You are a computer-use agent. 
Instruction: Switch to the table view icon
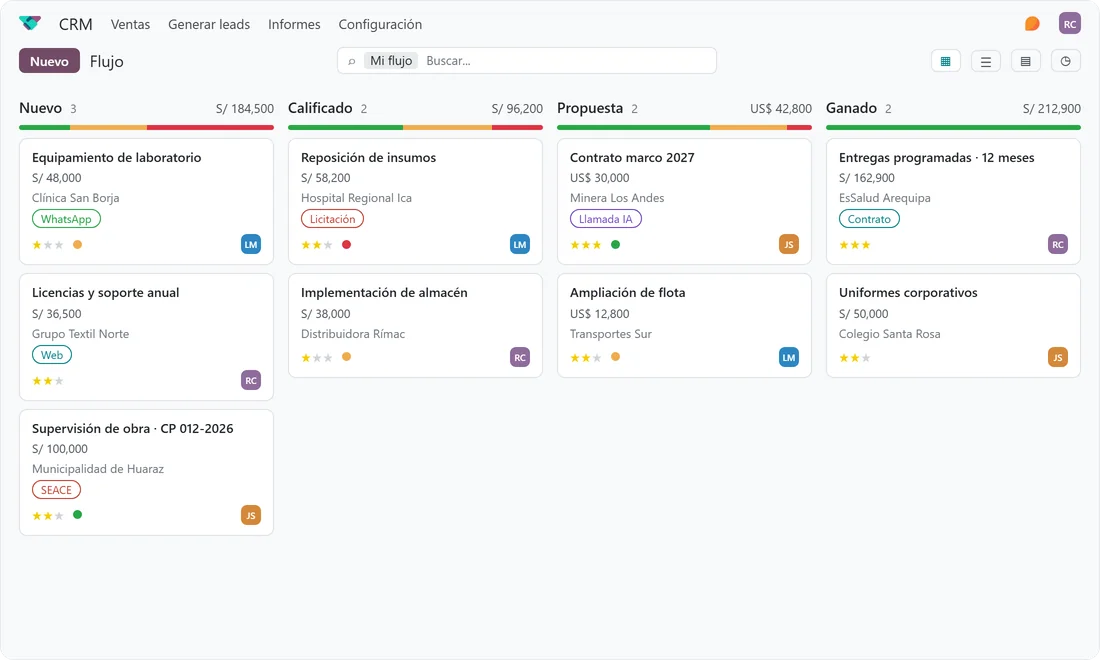(1025, 61)
